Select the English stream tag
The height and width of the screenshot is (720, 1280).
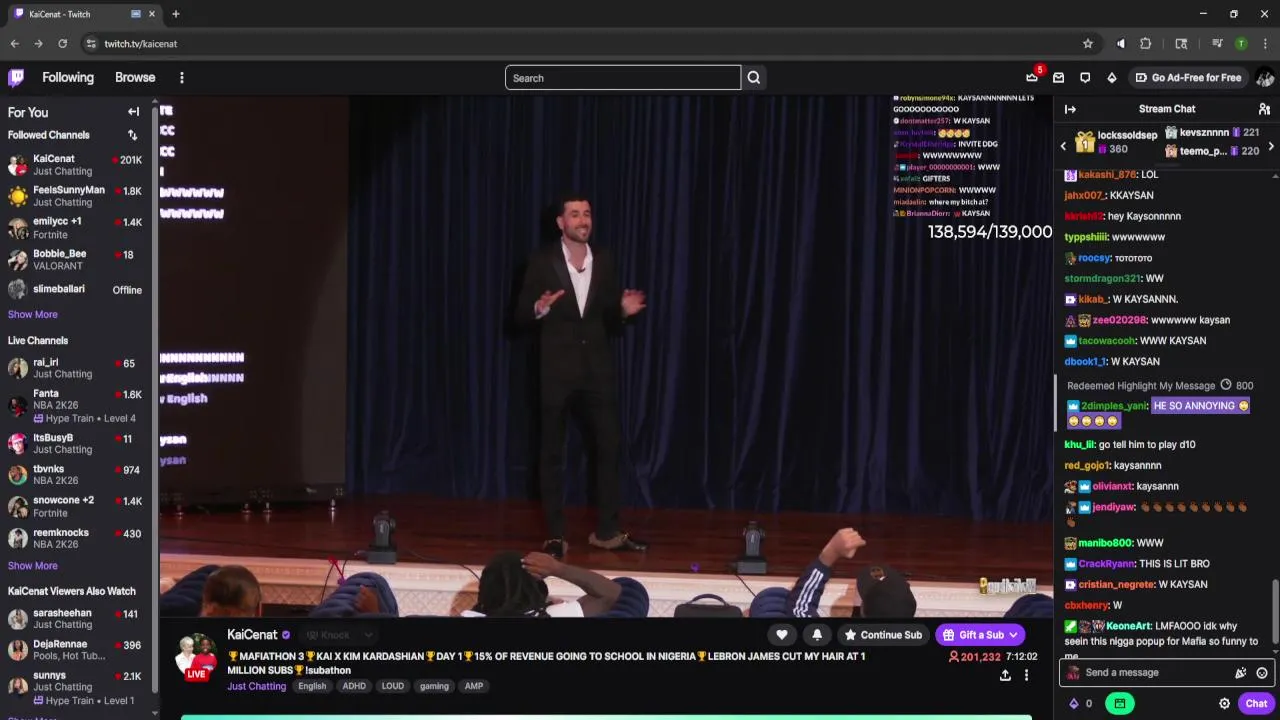(312, 686)
